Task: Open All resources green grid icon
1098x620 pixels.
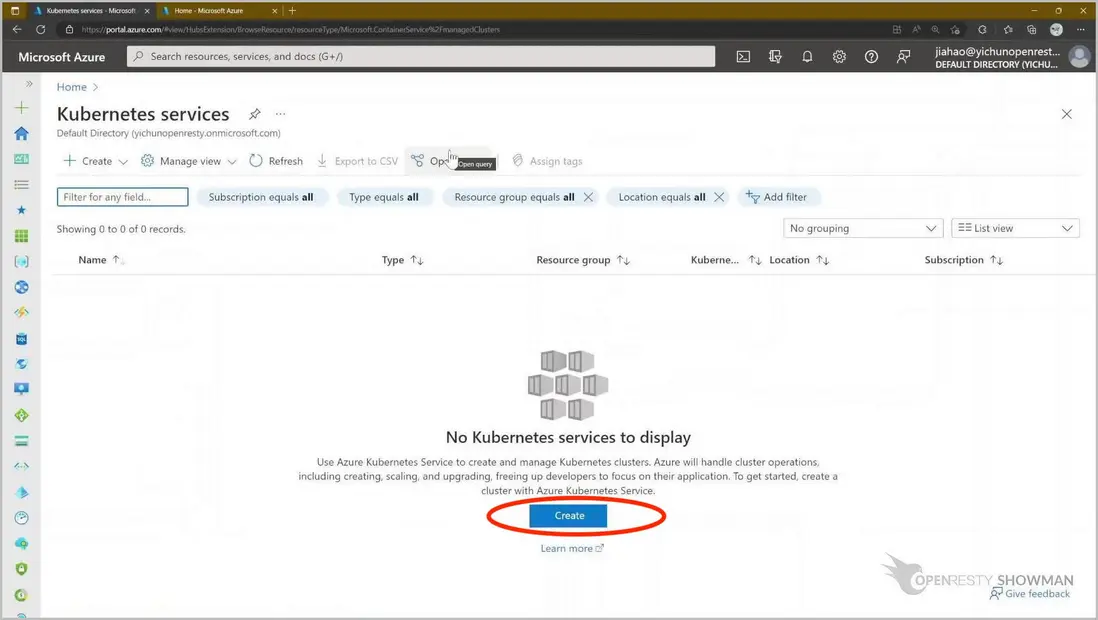Action: 22,236
